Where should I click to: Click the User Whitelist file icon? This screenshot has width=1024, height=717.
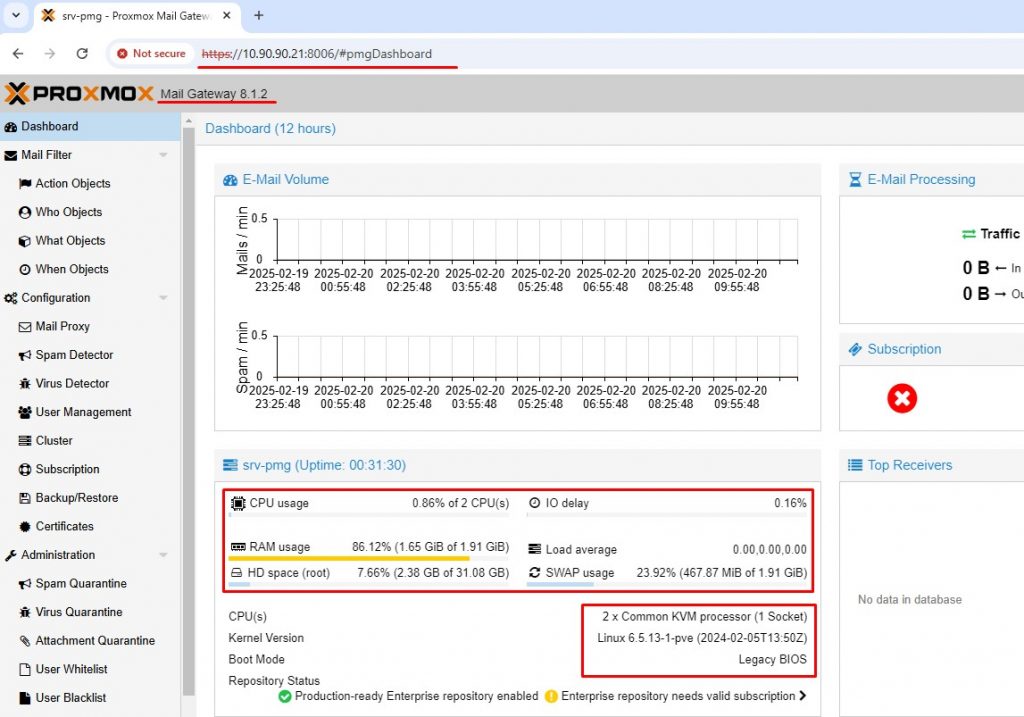coord(25,669)
